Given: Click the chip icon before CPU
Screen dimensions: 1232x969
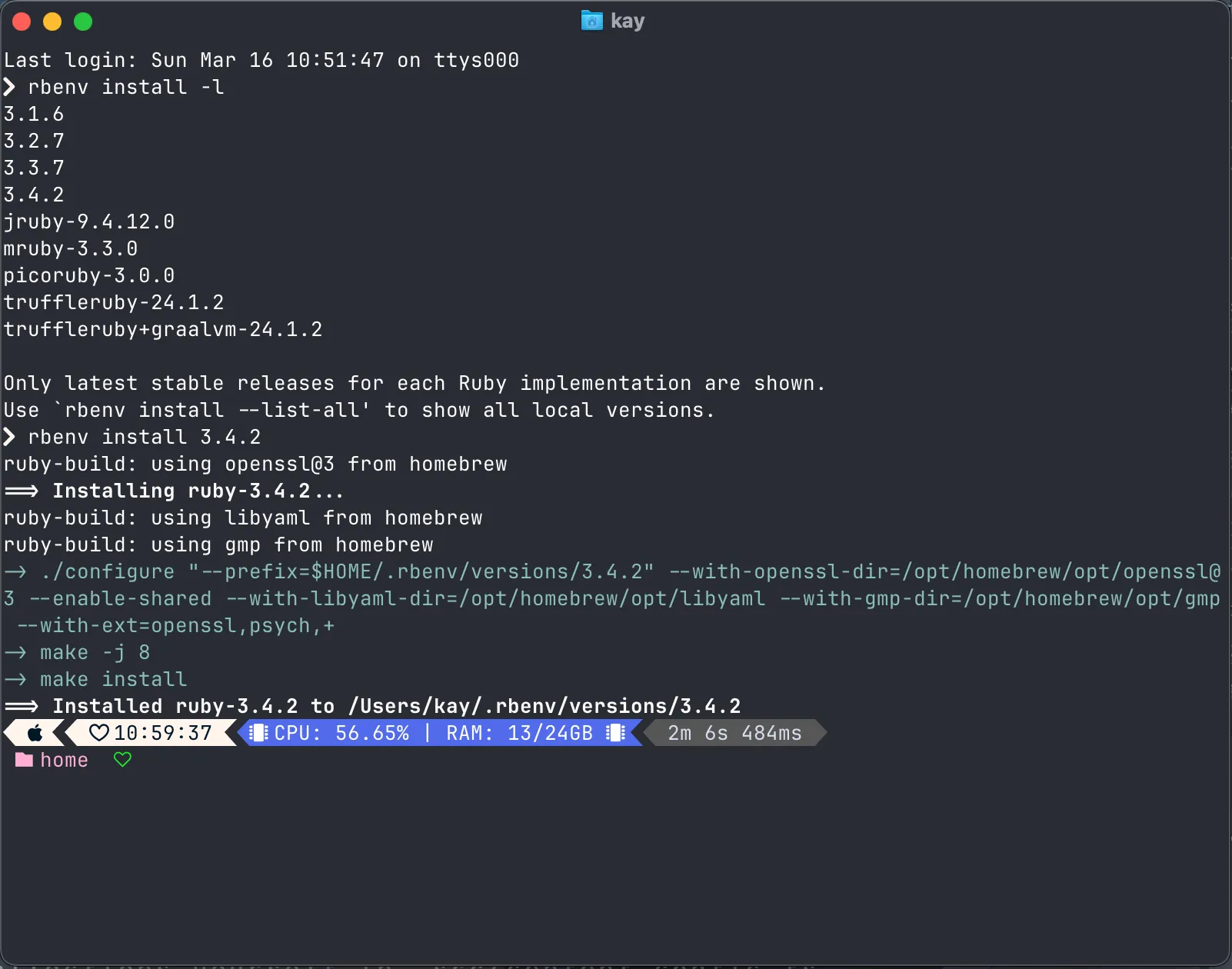Looking at the screenshot, I should coord(259,733).
